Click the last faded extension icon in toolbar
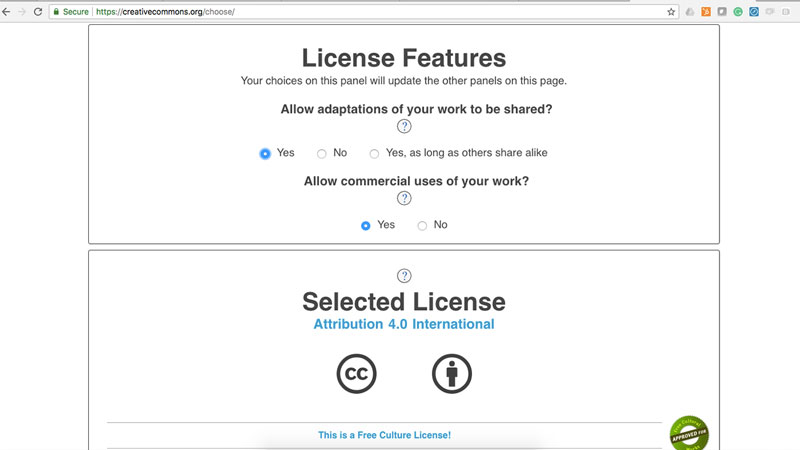 [x=786, y=12]
